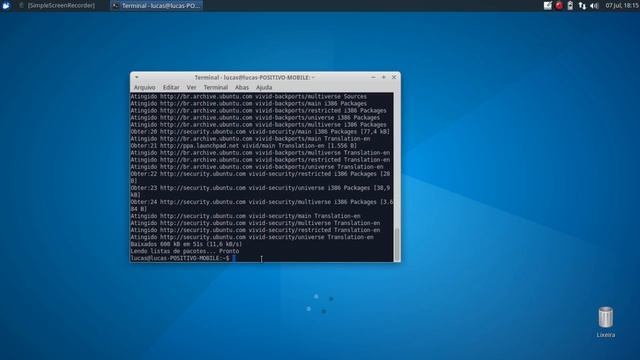Open the volume speaker indicator
Image resolution: width=640 pixels, height=360 pixels.
(x=594, y=5)
